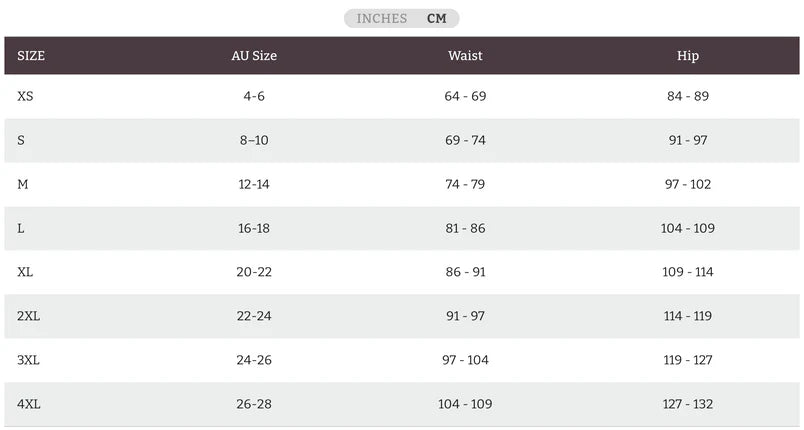Click the SIZE column header
Image resolution: width=804 pixels, height=430 pixels.
click(x=31, y=56)
